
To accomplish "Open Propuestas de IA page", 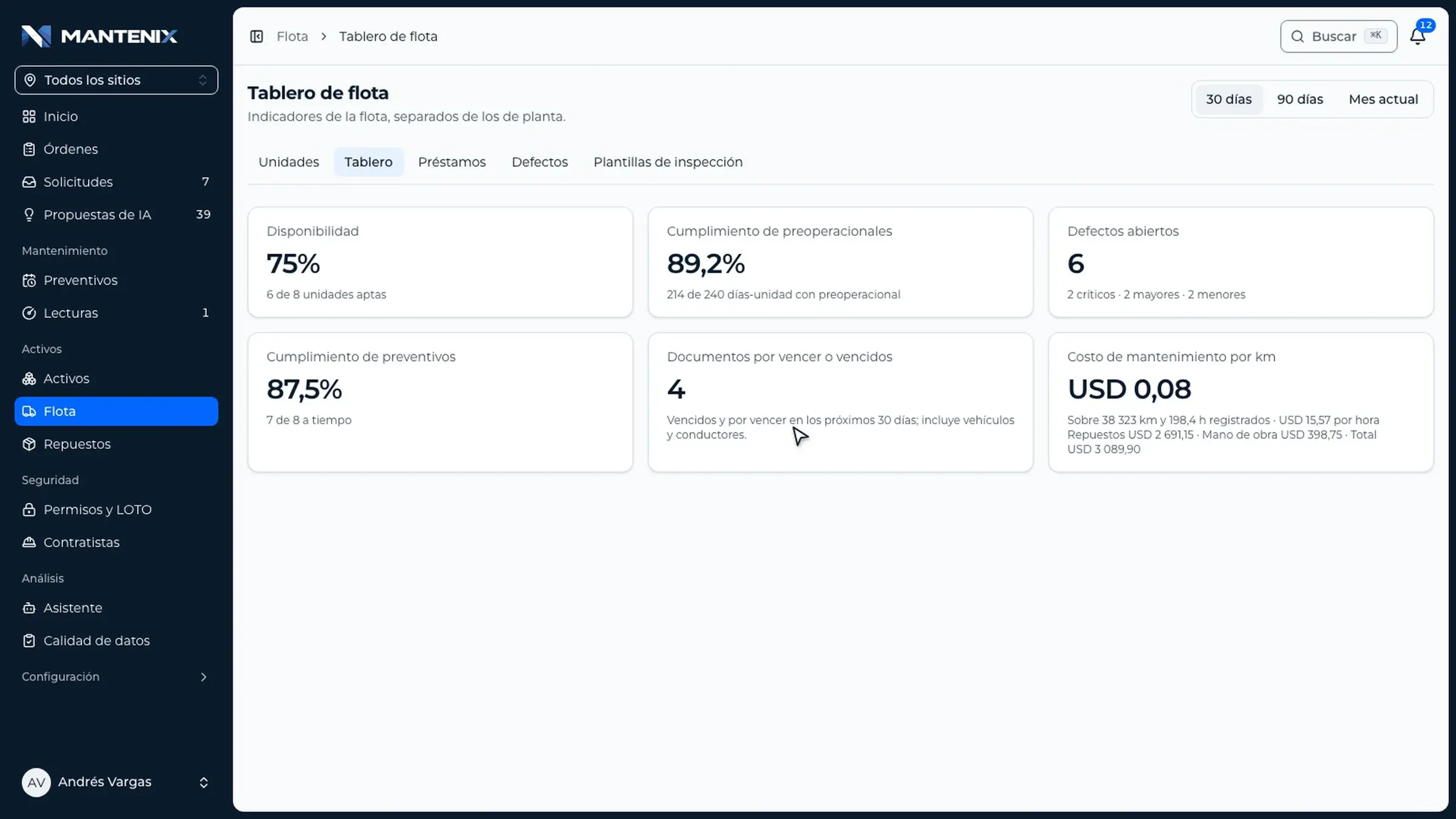I will click(x=116, y=215).
